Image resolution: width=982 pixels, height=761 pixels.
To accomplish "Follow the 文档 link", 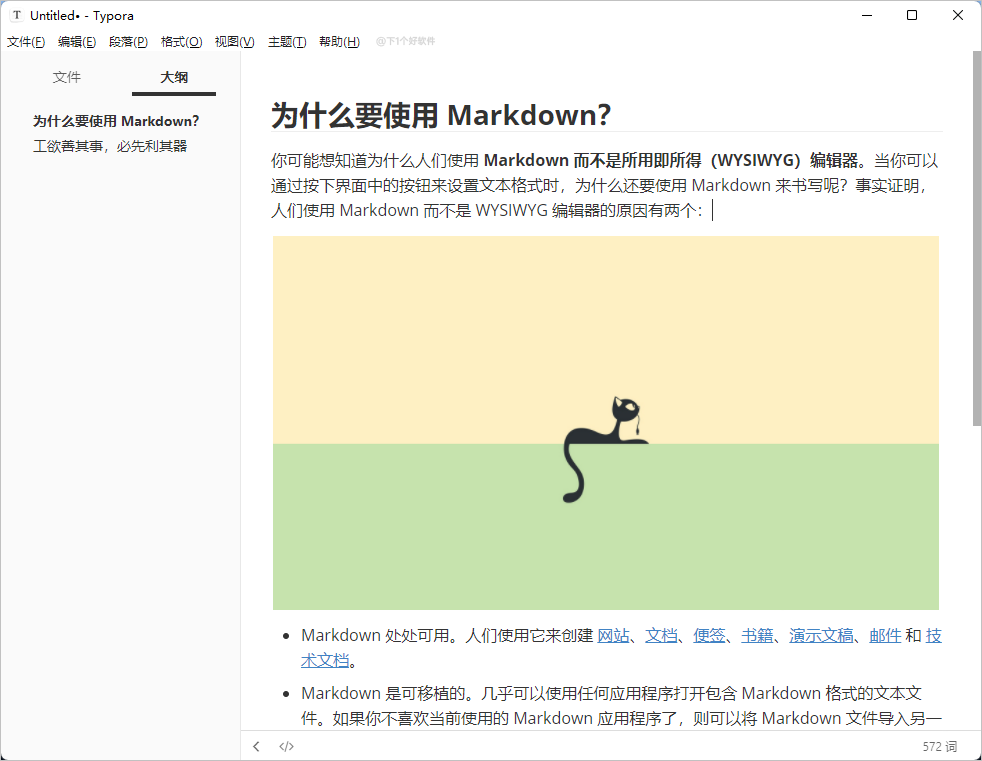I will pyautogui.click(x=661, y=635).
